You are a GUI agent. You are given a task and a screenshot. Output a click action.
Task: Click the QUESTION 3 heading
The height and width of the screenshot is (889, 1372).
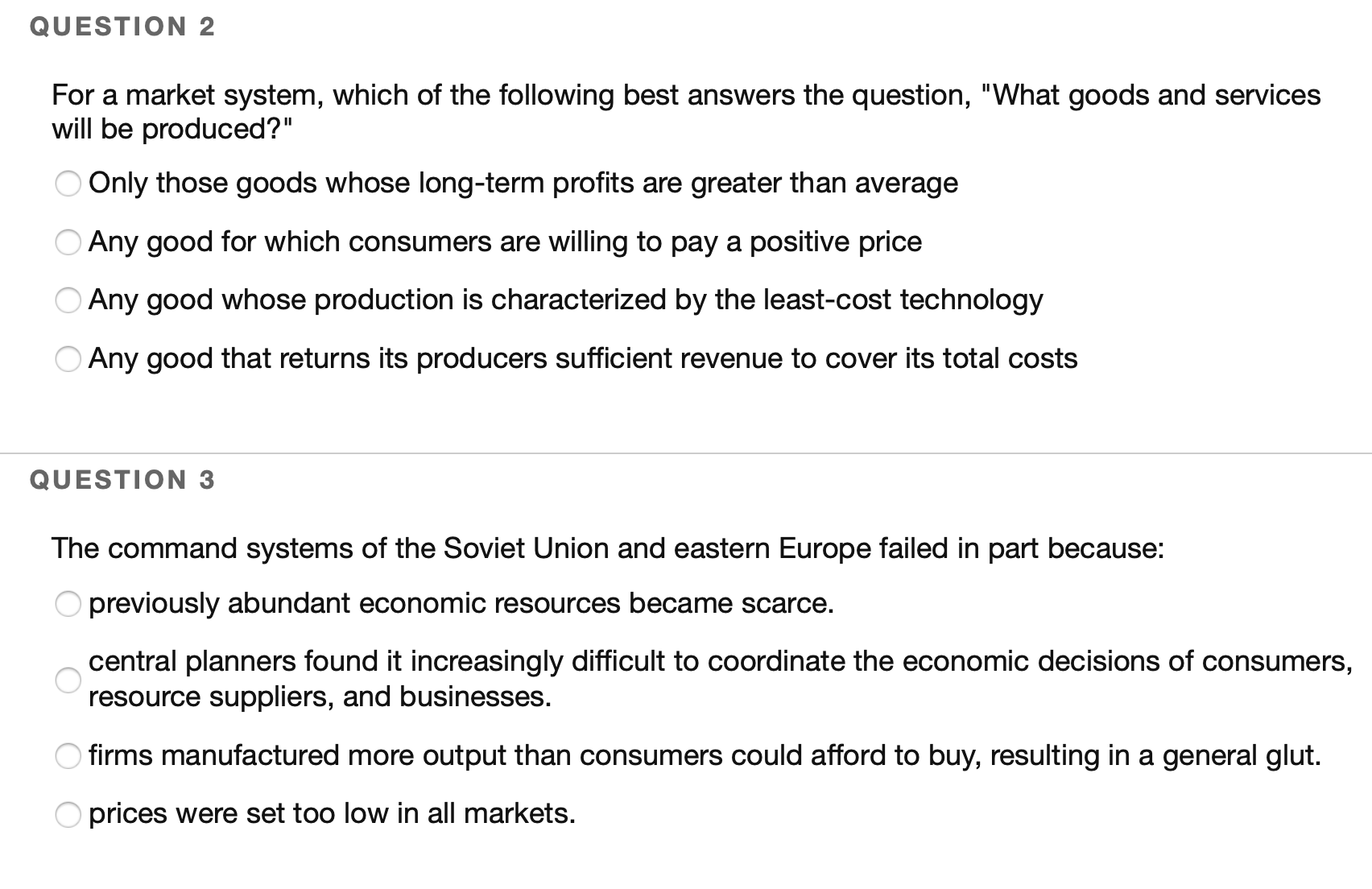[x=121, y=479]
